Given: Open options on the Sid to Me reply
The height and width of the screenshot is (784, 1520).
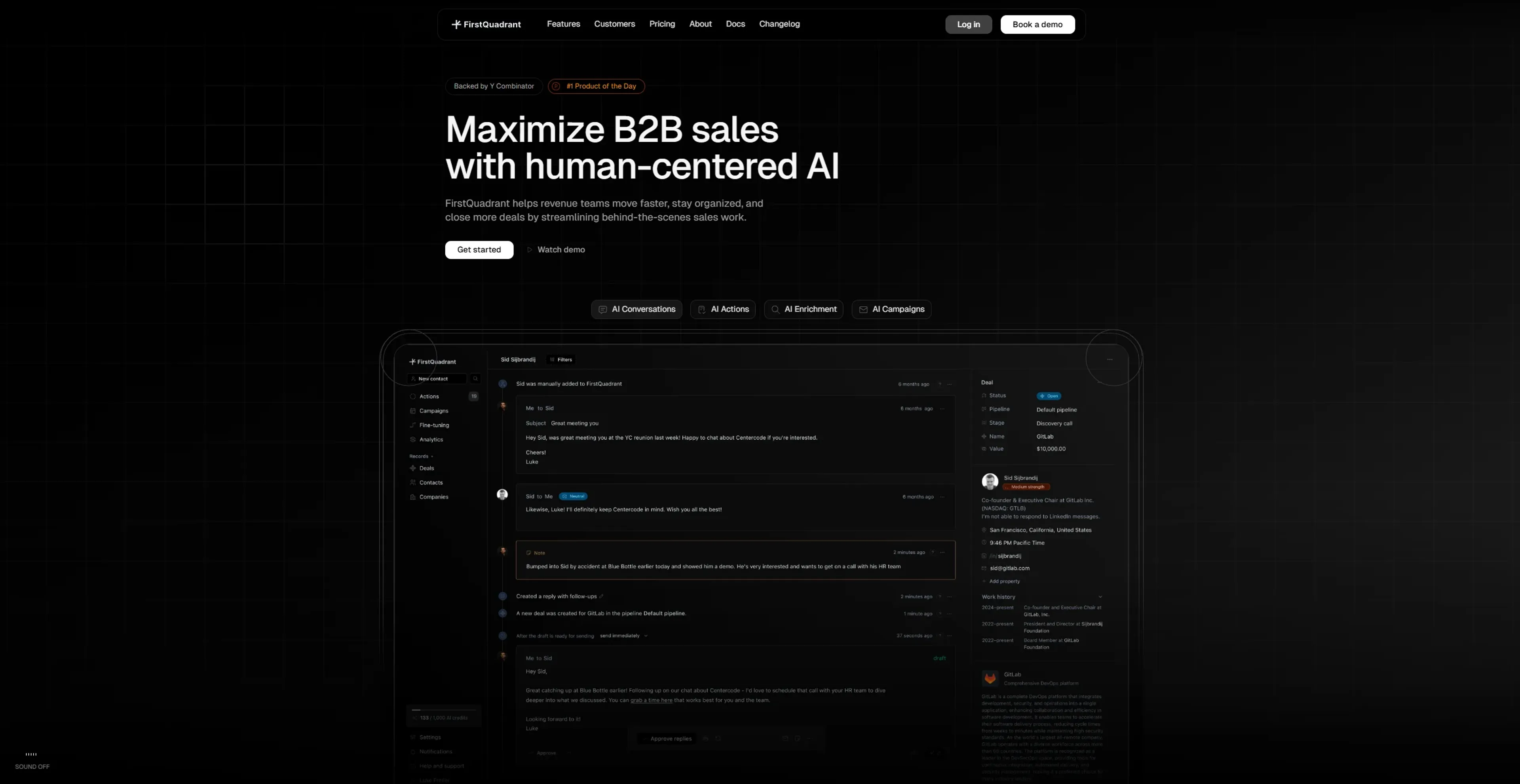Looking at the screenshot, I should pos(942,497).
